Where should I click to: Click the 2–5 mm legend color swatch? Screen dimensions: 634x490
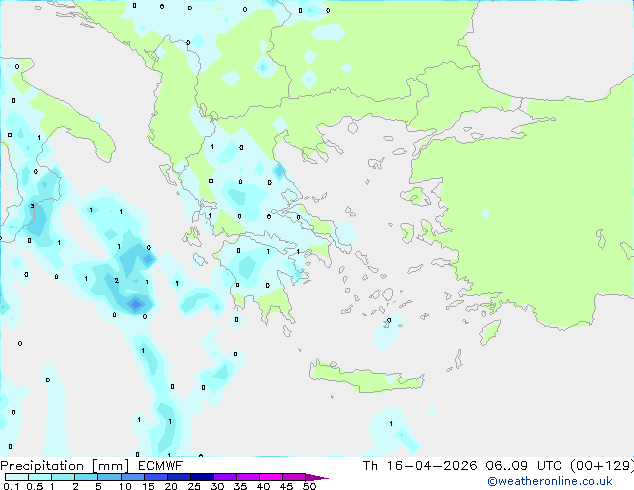[86, 477]
